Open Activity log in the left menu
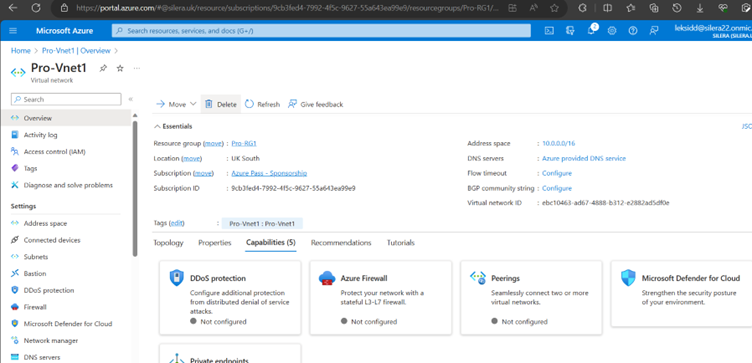The image size is (752, 363). (41, 135)
